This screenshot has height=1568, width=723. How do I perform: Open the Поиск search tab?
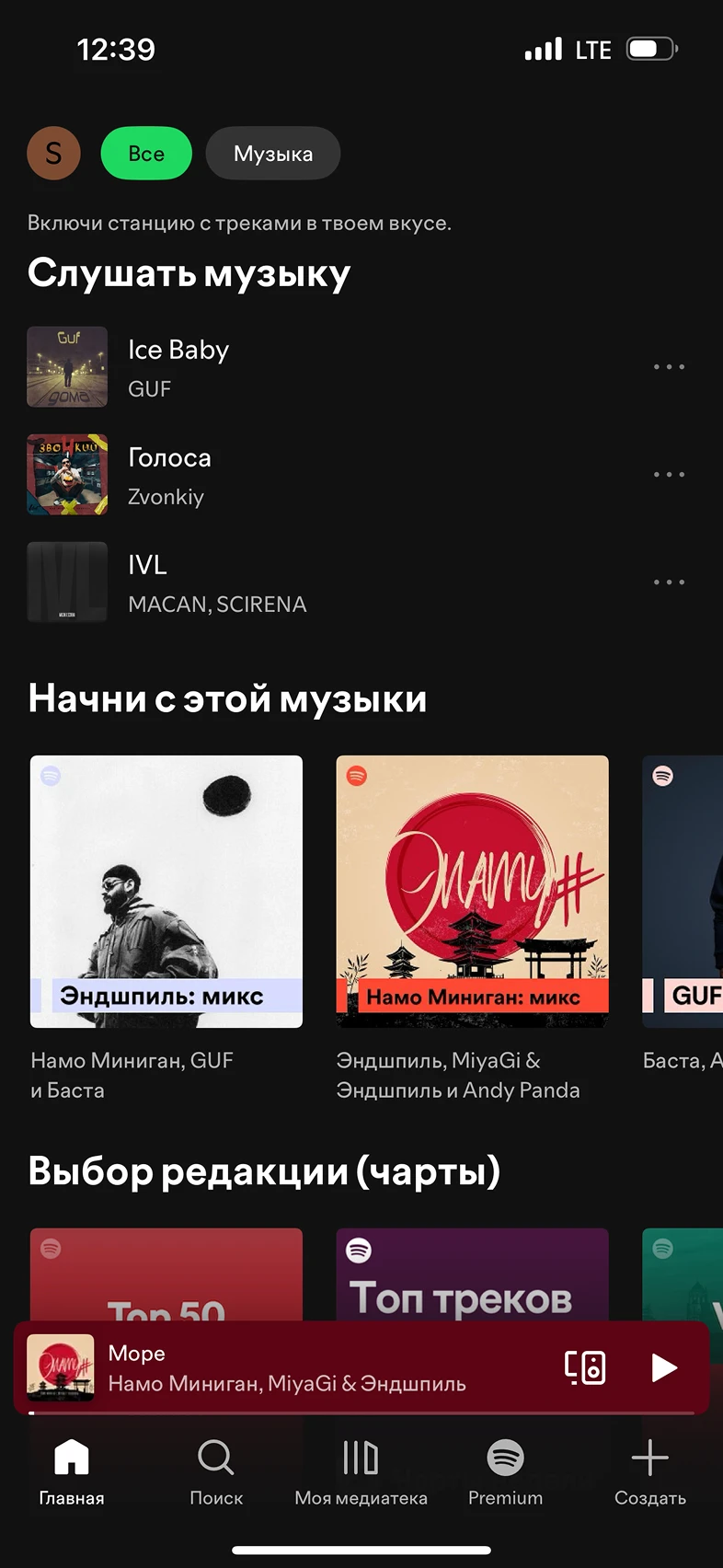(216, 1471)
